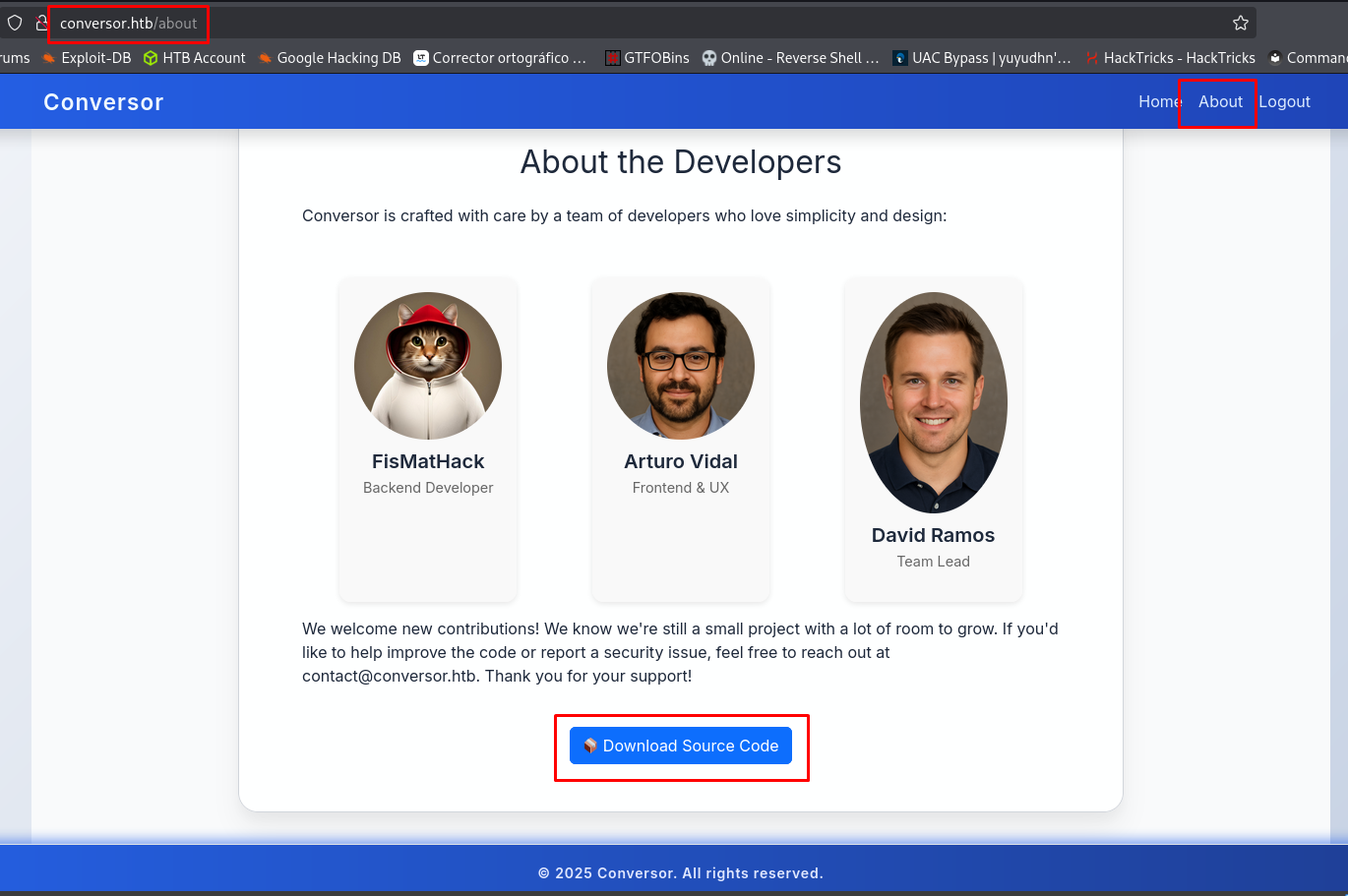The image size is (1348, 896).
Task: Open the GTFOBins bookmark
Action: click(x=646, y=58)
